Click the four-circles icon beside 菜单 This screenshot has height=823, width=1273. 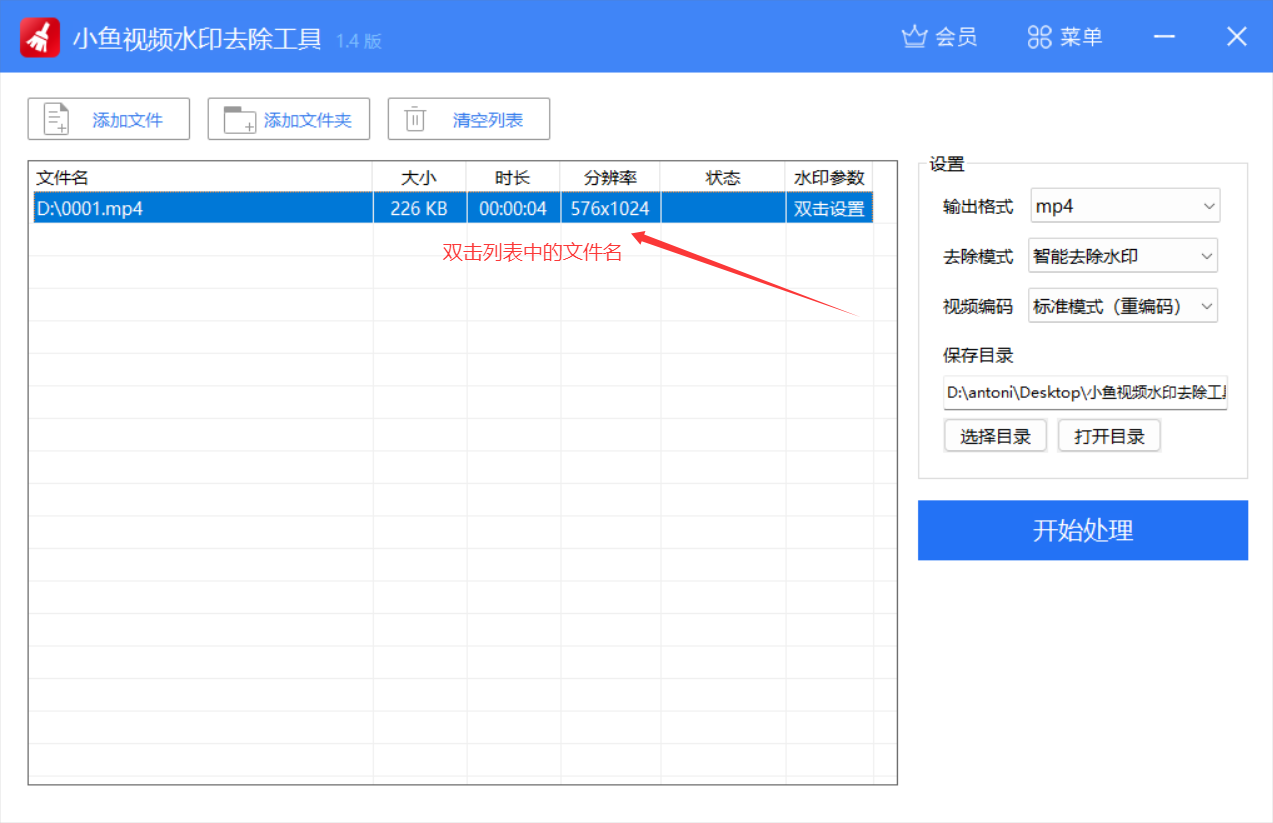[x=1040, y=37]
